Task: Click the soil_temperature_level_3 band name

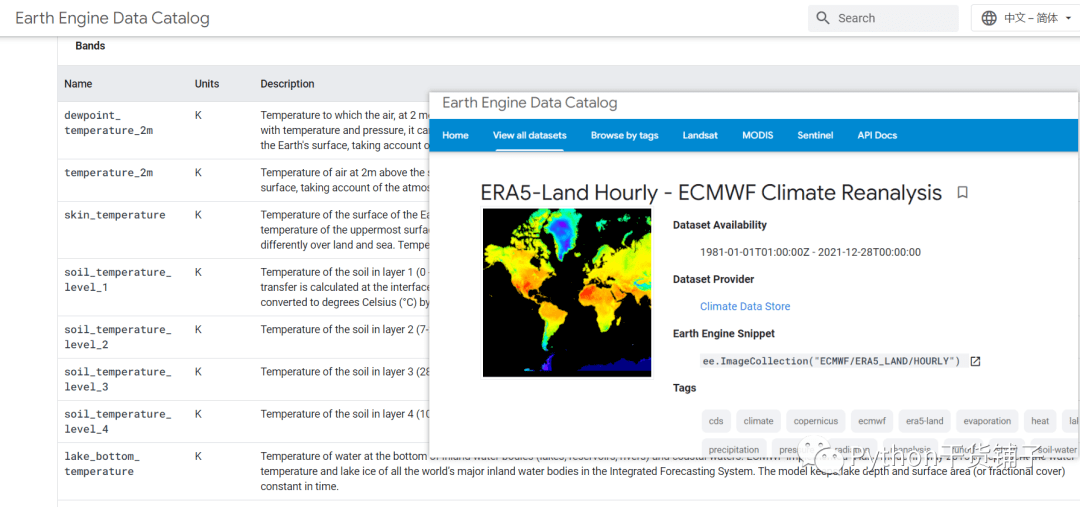Action: tap(118, 380)
